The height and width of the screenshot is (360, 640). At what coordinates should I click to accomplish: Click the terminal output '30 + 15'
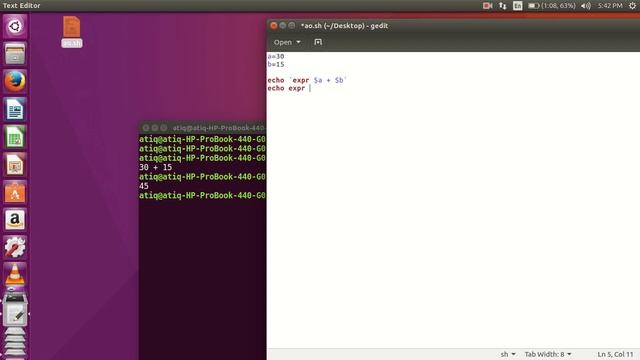156,167
